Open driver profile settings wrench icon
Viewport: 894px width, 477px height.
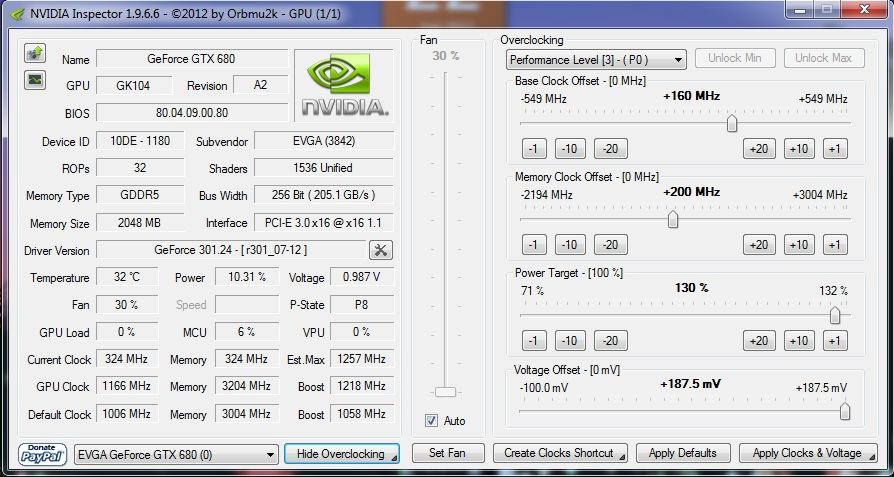point(381,250)
